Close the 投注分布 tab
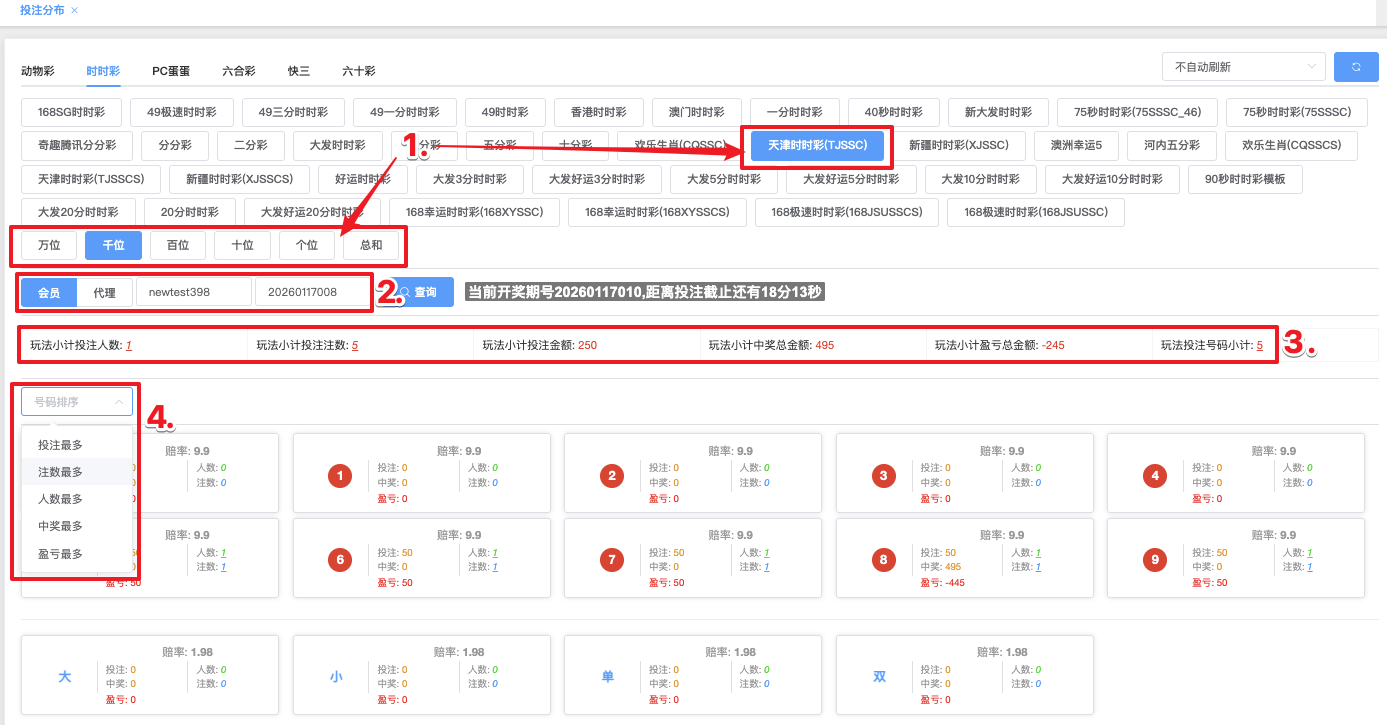Viewport: 1387px width, 725px height. [75, 10]
